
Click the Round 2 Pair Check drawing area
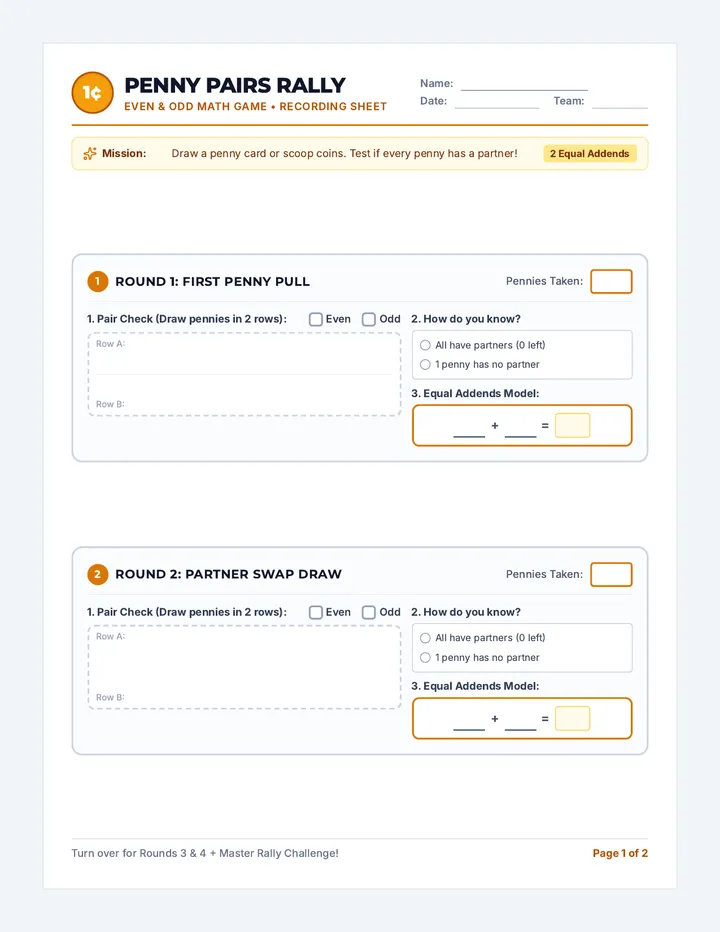pyautogui.click(x=244, y=667)
